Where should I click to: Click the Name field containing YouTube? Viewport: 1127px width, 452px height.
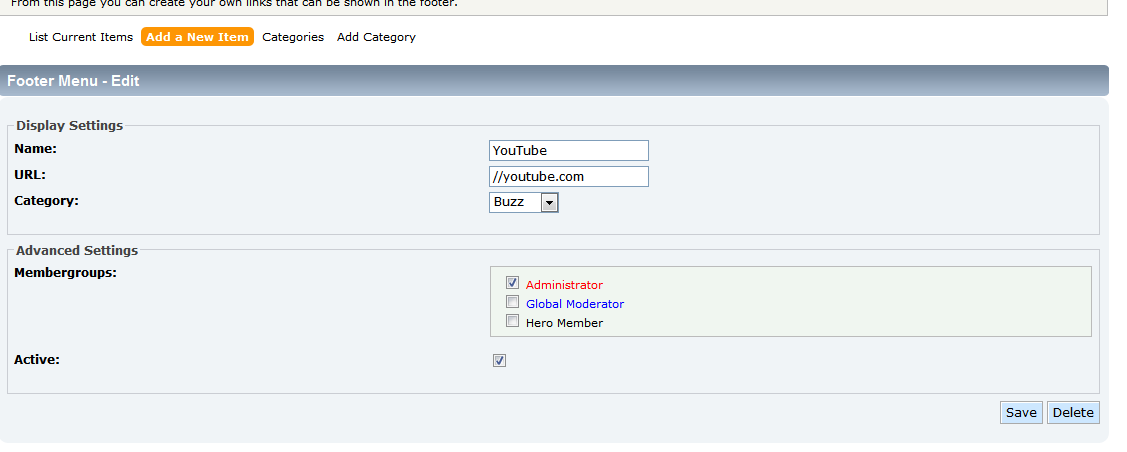coord(569,150)
